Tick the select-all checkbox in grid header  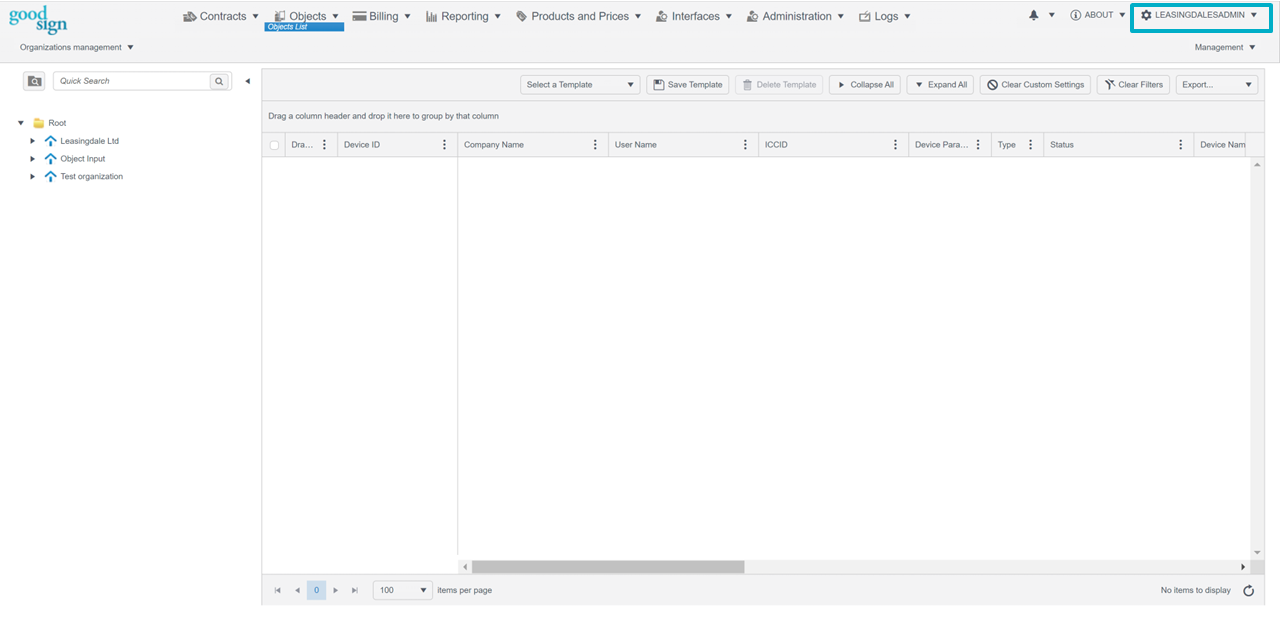click(x=274, y=145)
